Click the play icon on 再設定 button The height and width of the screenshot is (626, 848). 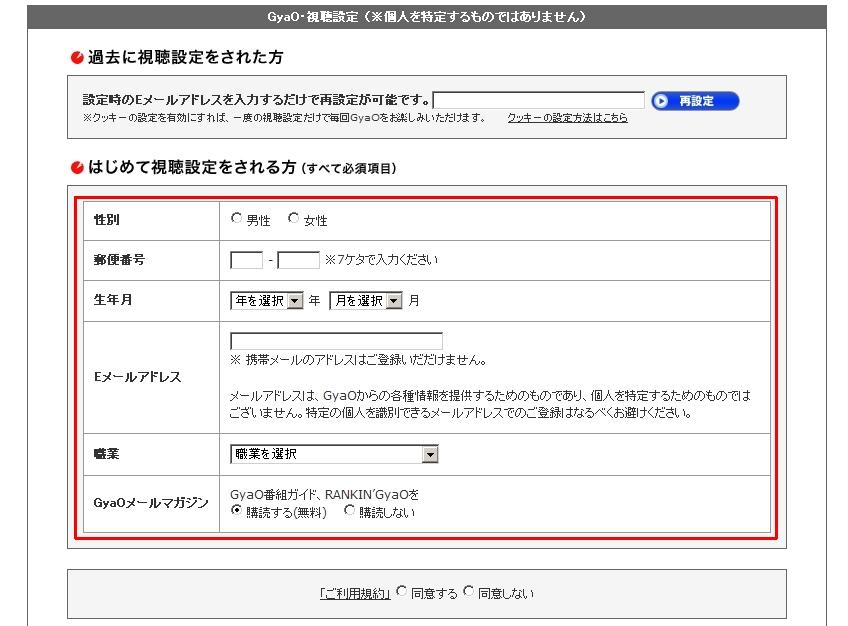[x=661, y=101]
